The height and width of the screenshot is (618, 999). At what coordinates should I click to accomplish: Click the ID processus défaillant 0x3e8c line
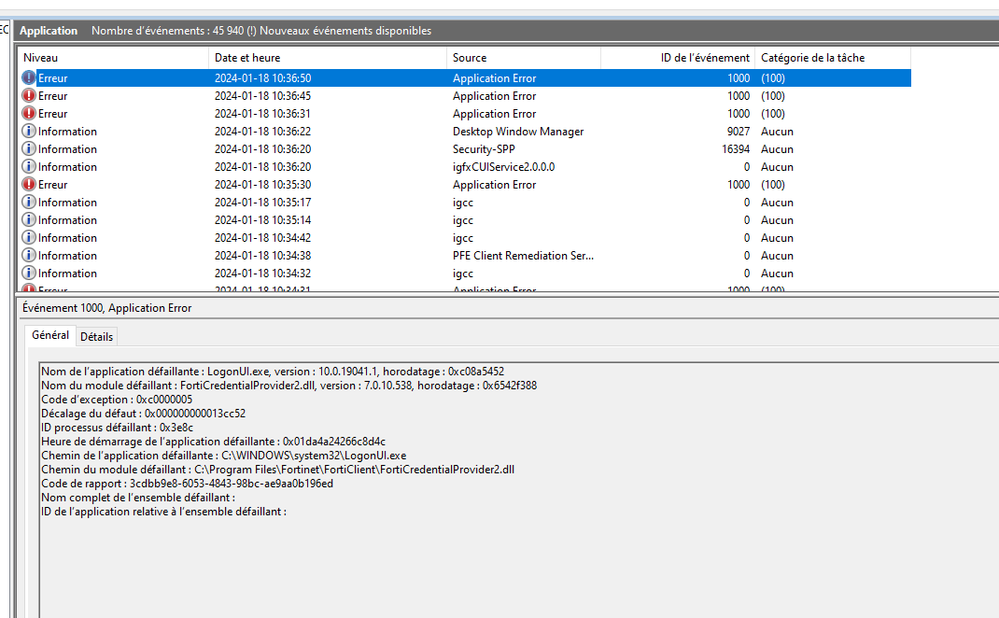[x=117, y=428]
